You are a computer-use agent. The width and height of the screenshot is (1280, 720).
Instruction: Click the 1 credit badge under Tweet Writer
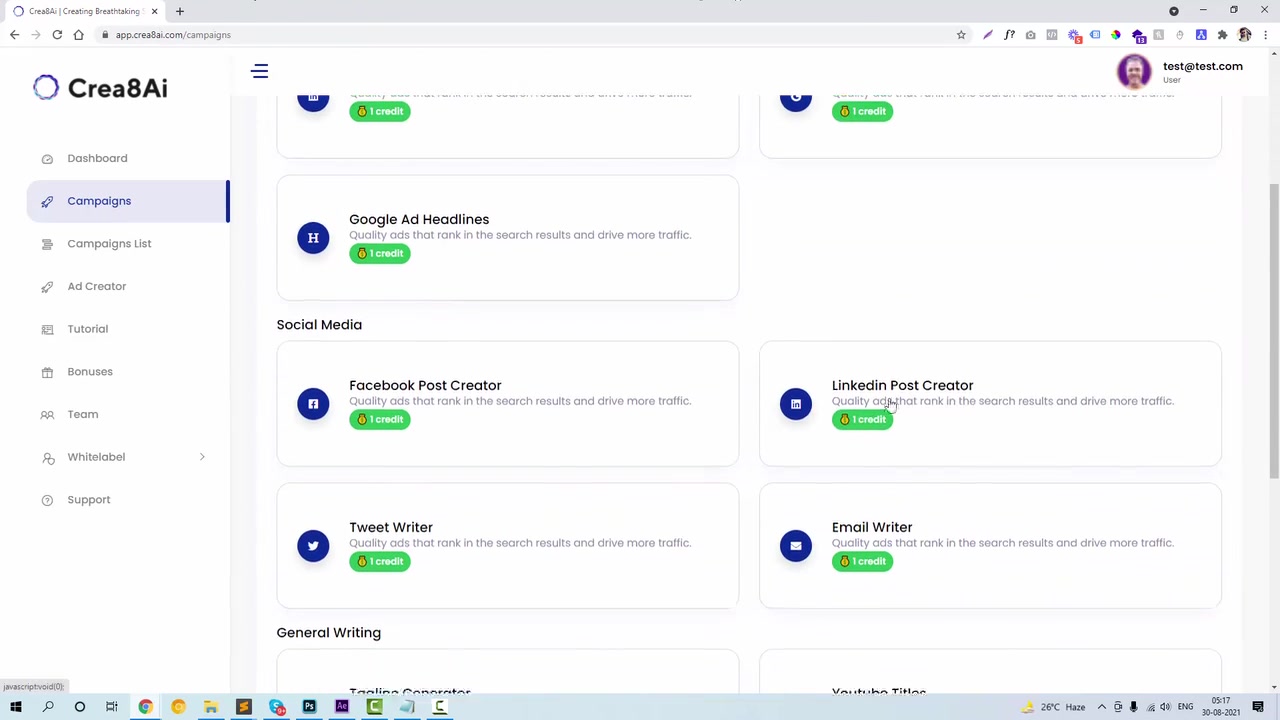coord(380,562)
